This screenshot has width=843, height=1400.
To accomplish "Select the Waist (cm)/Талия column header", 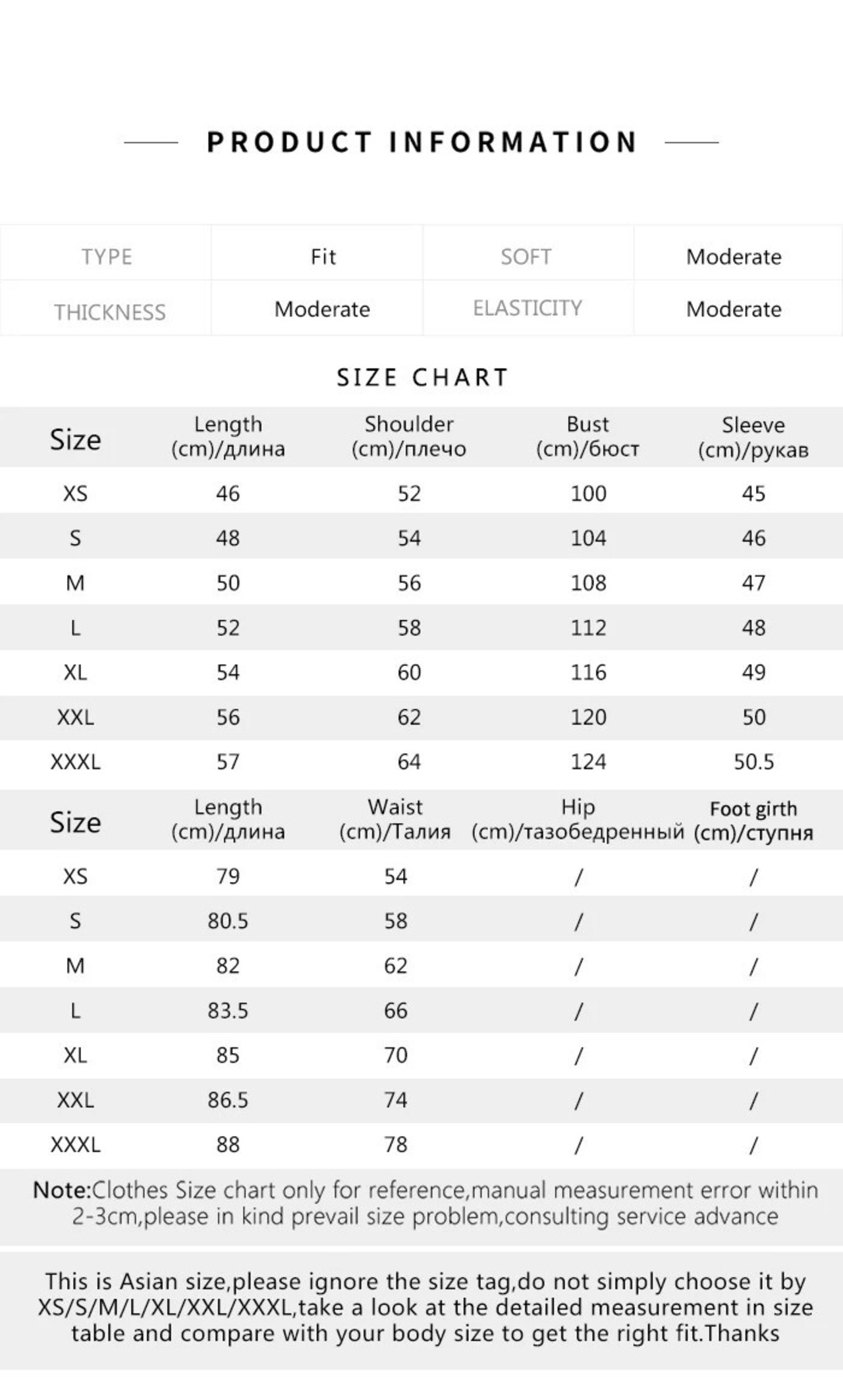I will click(x=394, y=819).
